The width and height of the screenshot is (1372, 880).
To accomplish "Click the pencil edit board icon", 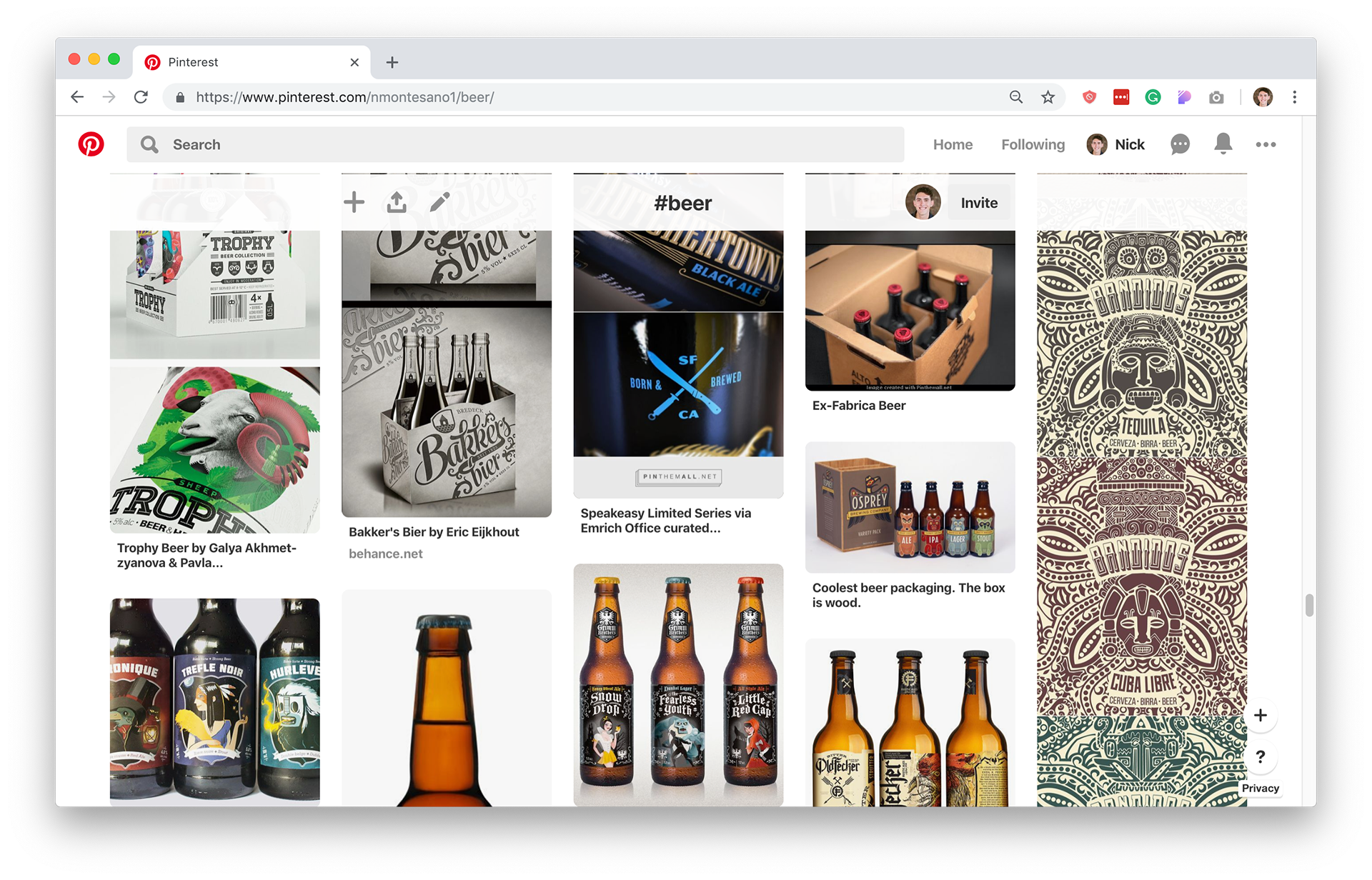I will click(x=439, y=202).
